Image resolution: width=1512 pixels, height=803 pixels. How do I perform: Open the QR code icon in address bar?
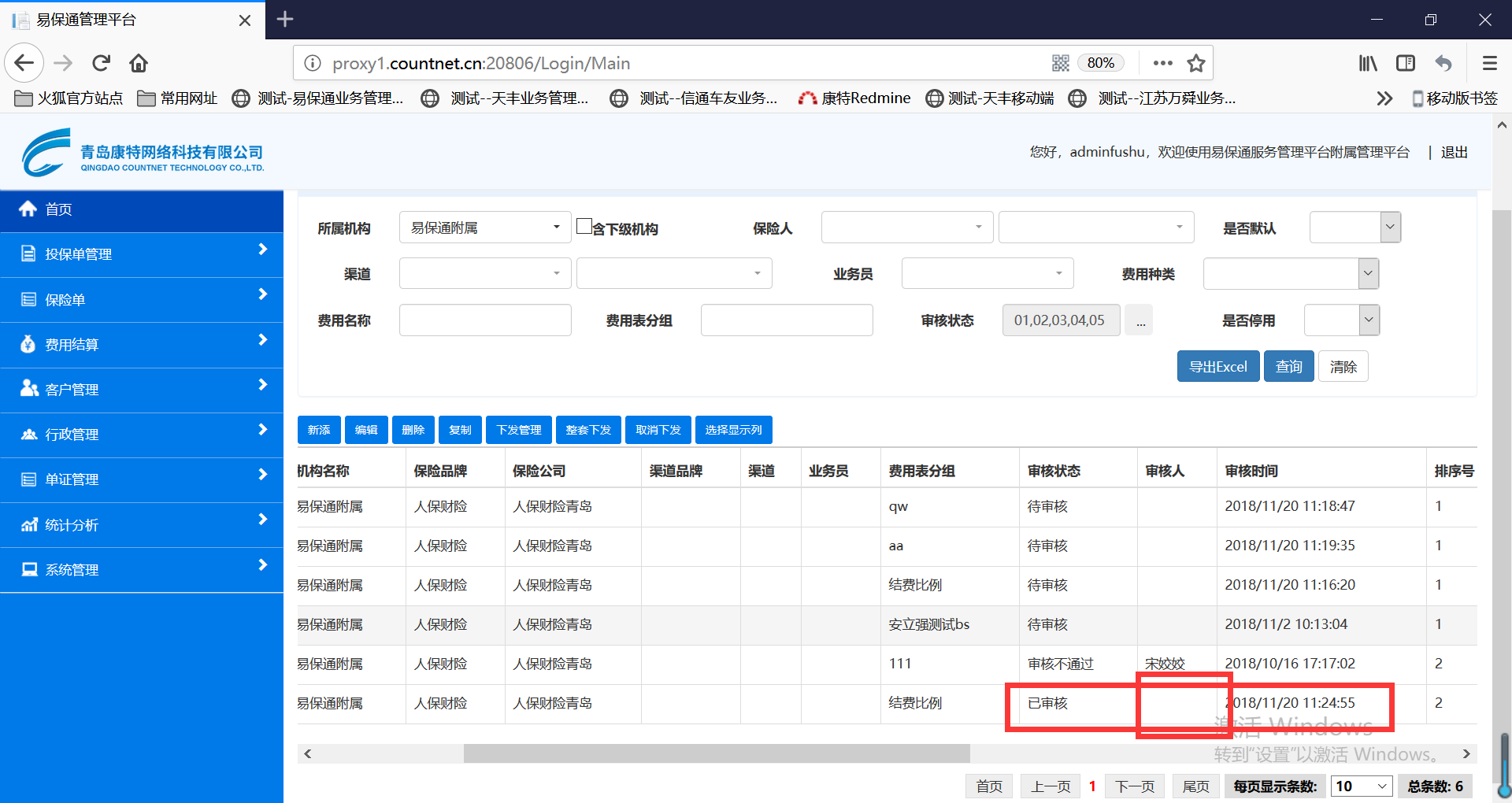pyautogui.click(x=1061, y=63)
